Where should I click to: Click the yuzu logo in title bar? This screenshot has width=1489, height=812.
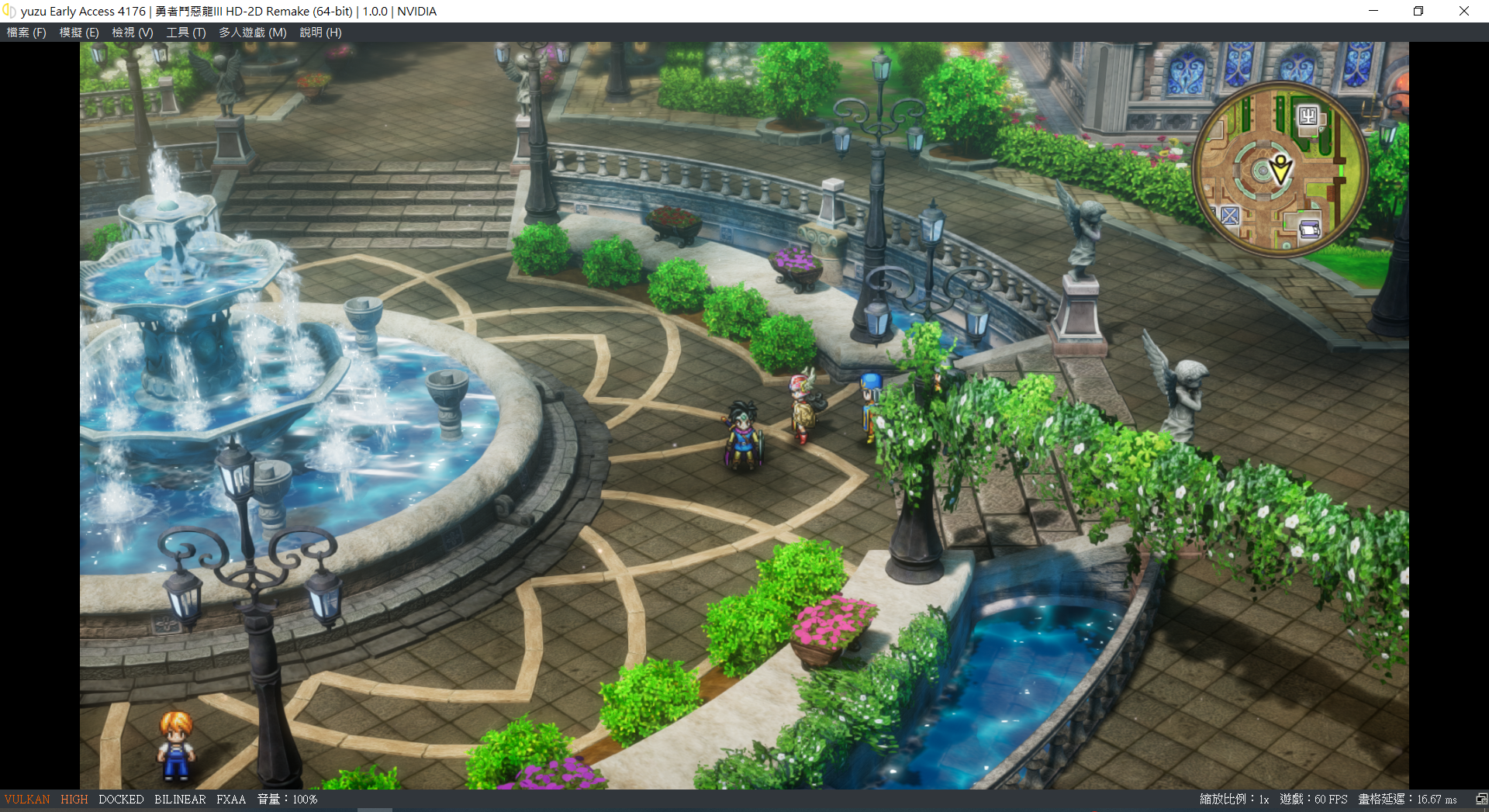9,11
